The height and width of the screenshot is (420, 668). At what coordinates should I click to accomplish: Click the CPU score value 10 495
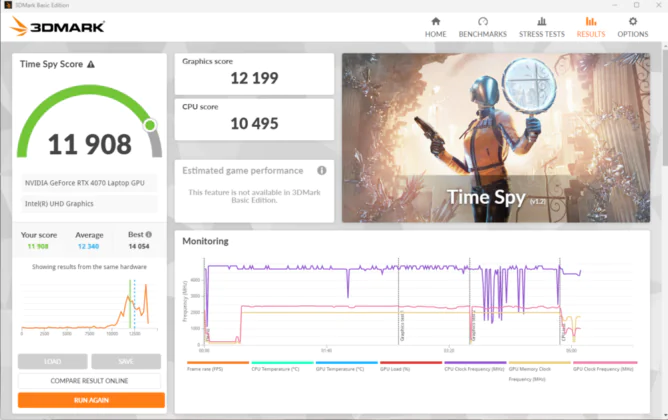(254, 124)
